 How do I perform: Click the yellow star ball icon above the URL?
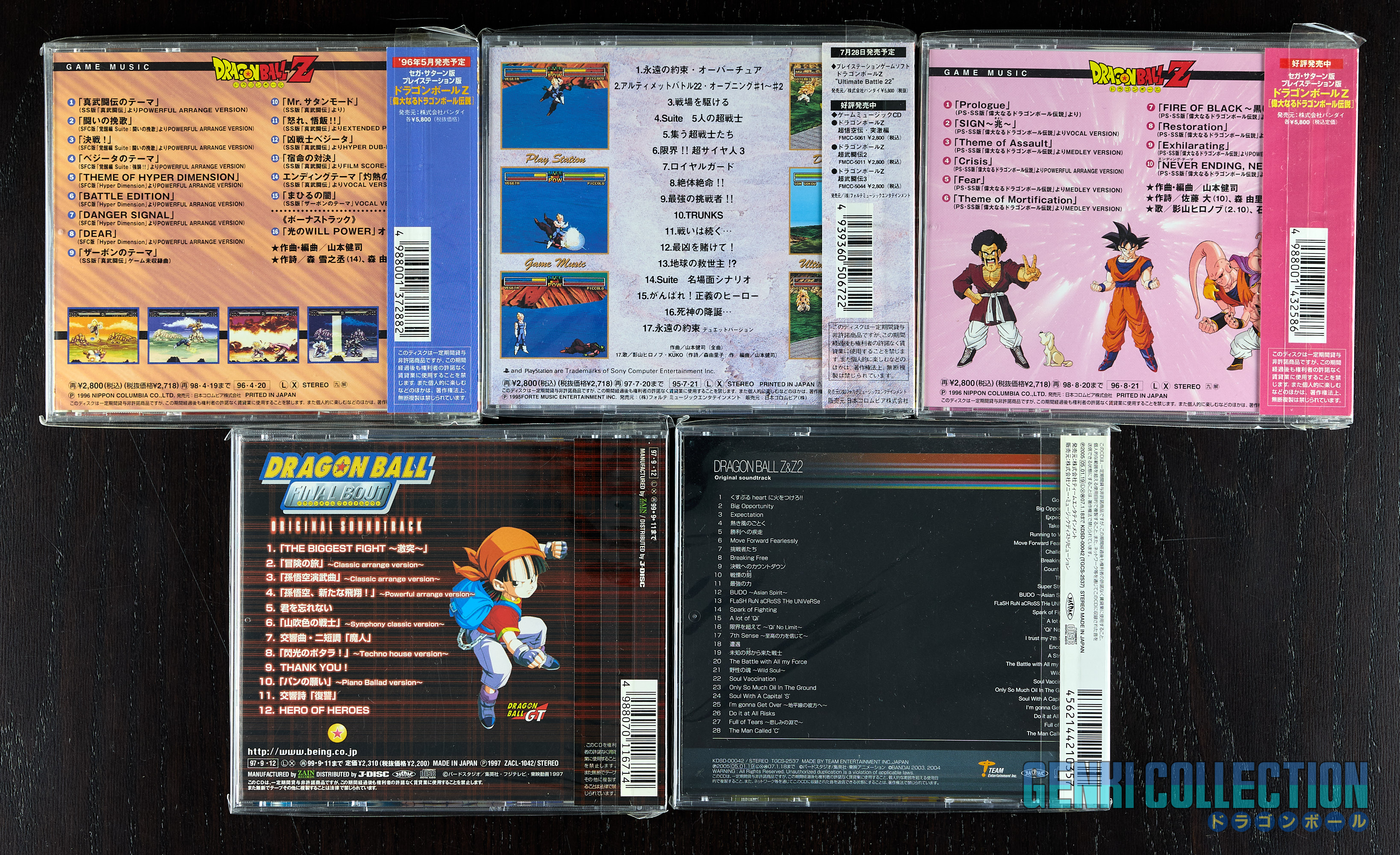tap(338, 734)
